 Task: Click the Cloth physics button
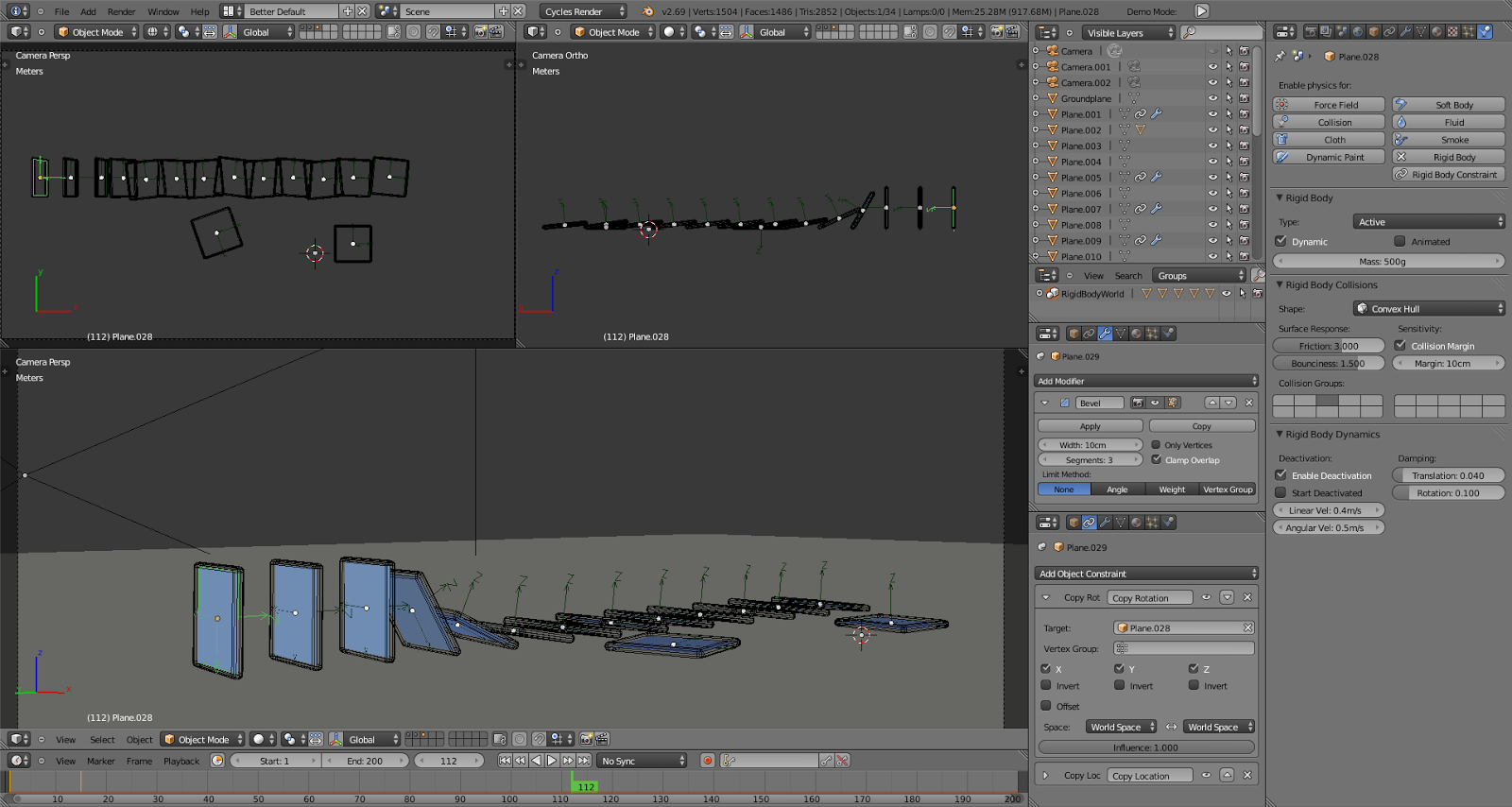(x=1329, y=140)
